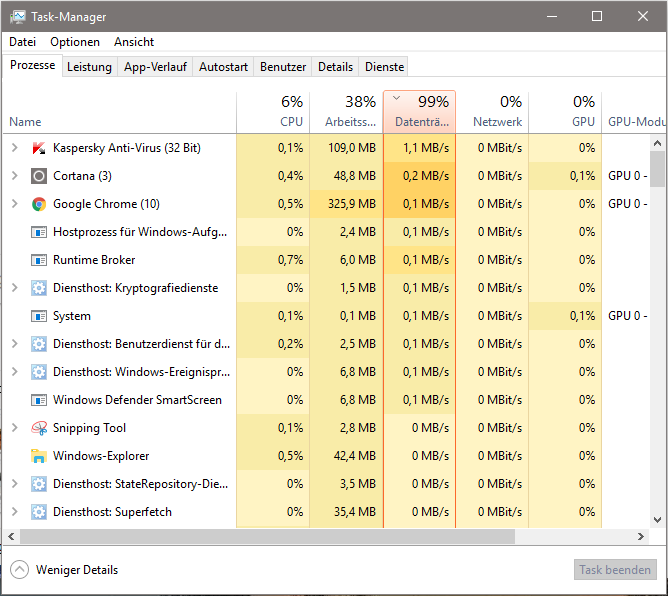668x596 pixels.
Task: Sort by the Arbeitss... memory column header
Action: click(346, 112)
